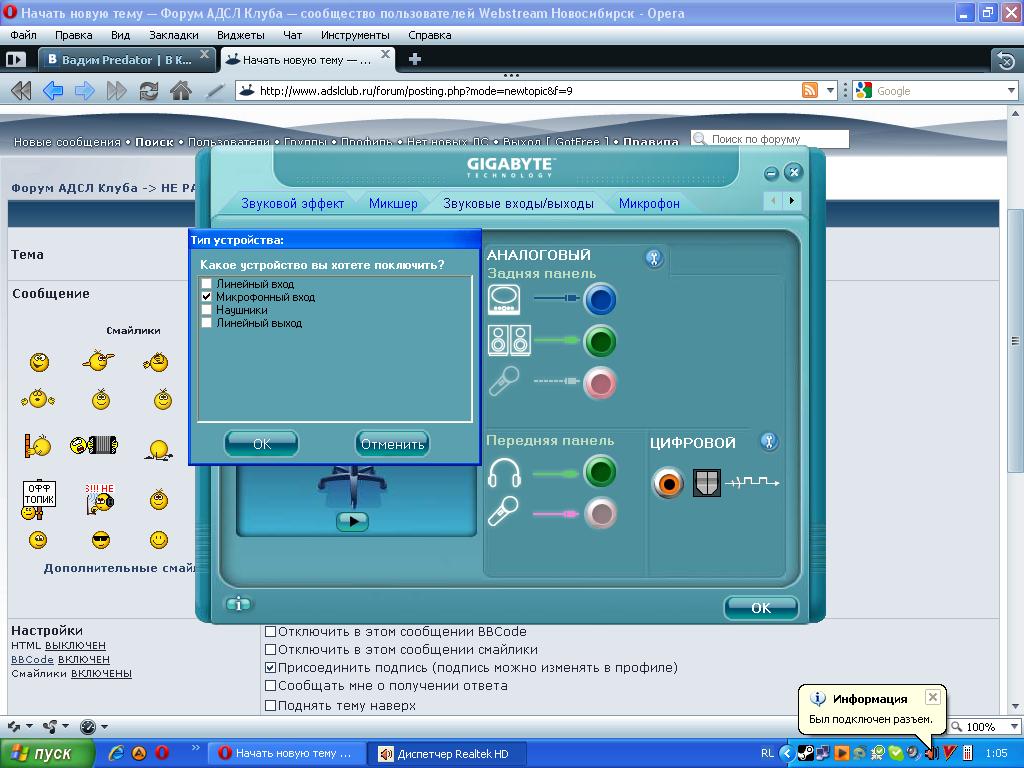Click Opera's home toolbar button
This screenshot has height=768, width=1024.
click(181, 91)
